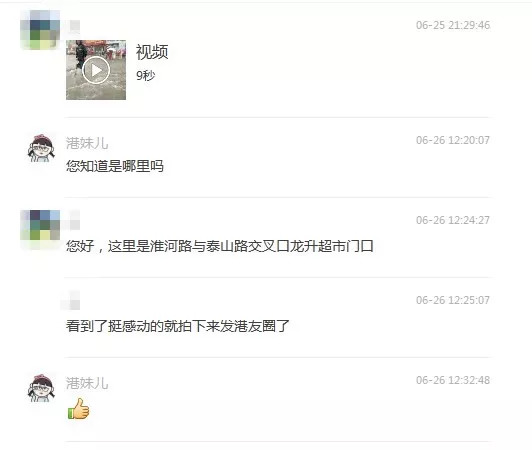
Task: Click the 视频 label next to the thumbnail
Action: 152,52
